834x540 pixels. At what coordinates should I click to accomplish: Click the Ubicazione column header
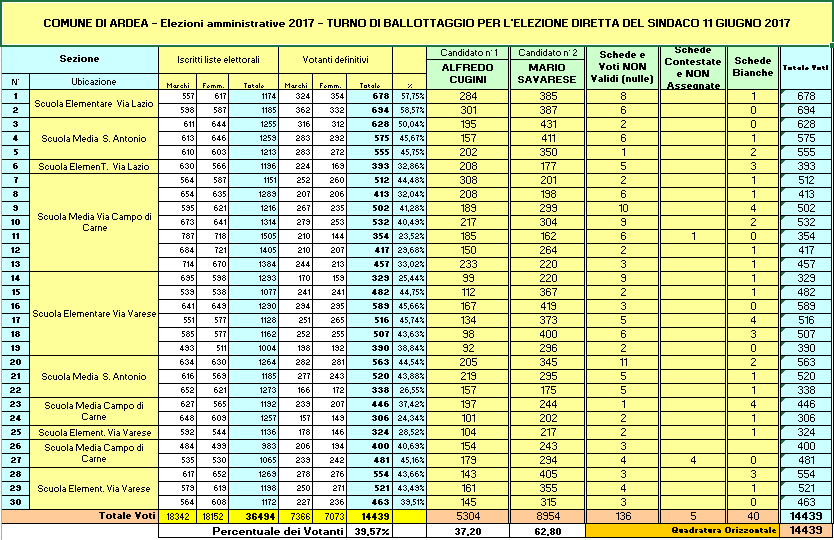pyautogui.click(x=93, y=81)
